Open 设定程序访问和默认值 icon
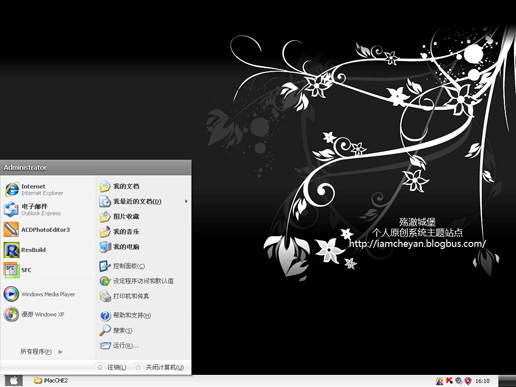This screenshot has height=387, width=516. point(105,281)
